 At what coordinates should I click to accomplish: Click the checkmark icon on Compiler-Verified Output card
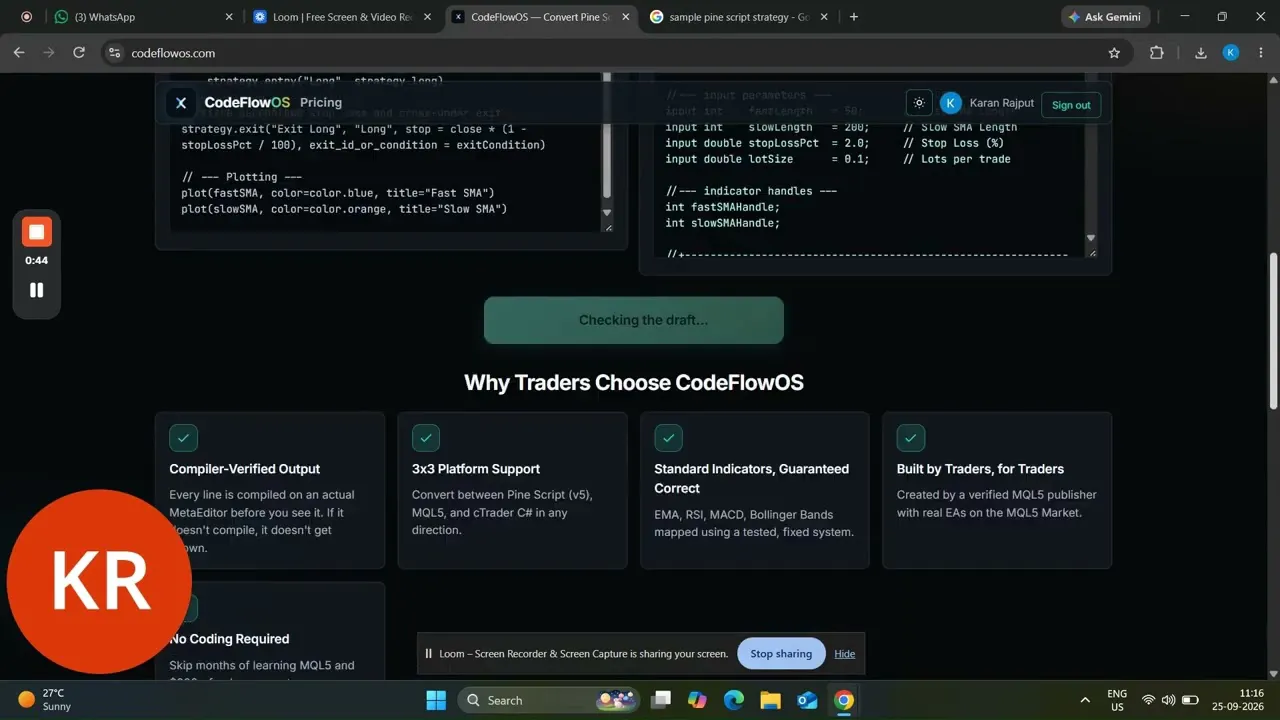[x=184, y=438]
